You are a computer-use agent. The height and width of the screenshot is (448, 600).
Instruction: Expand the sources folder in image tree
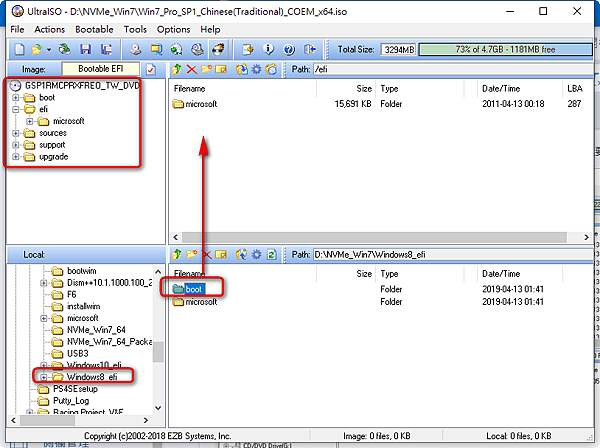click(16, 133)
